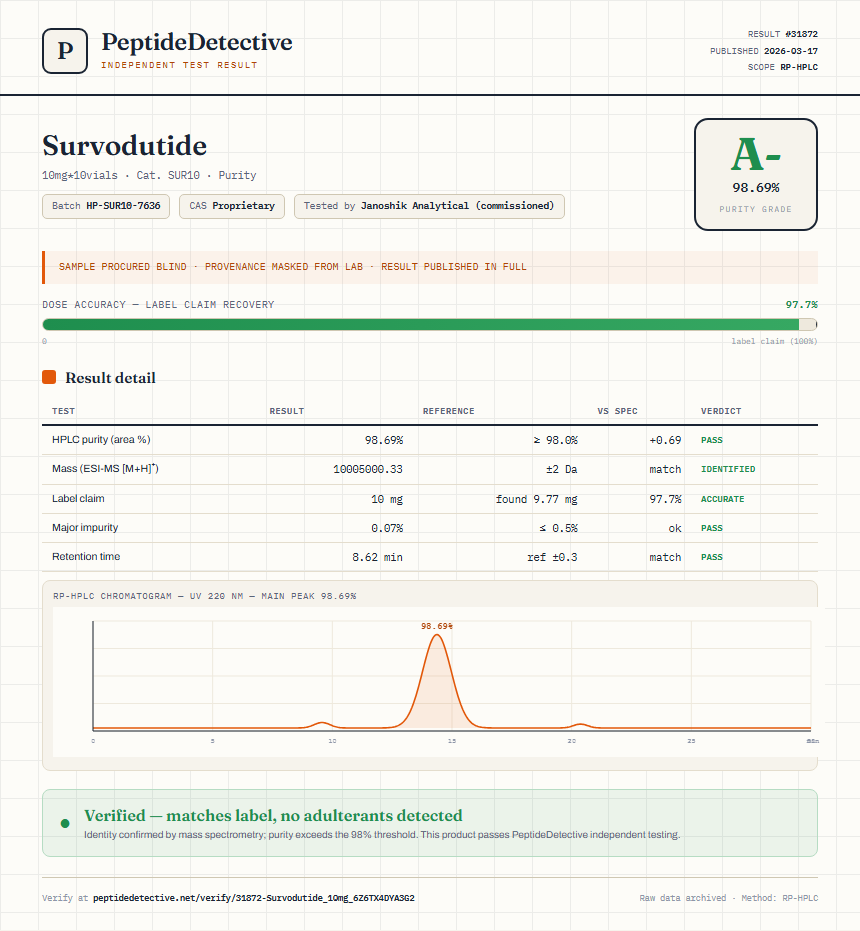Click the PUBLISHED 2026-03-17 date

coord(764,51)
